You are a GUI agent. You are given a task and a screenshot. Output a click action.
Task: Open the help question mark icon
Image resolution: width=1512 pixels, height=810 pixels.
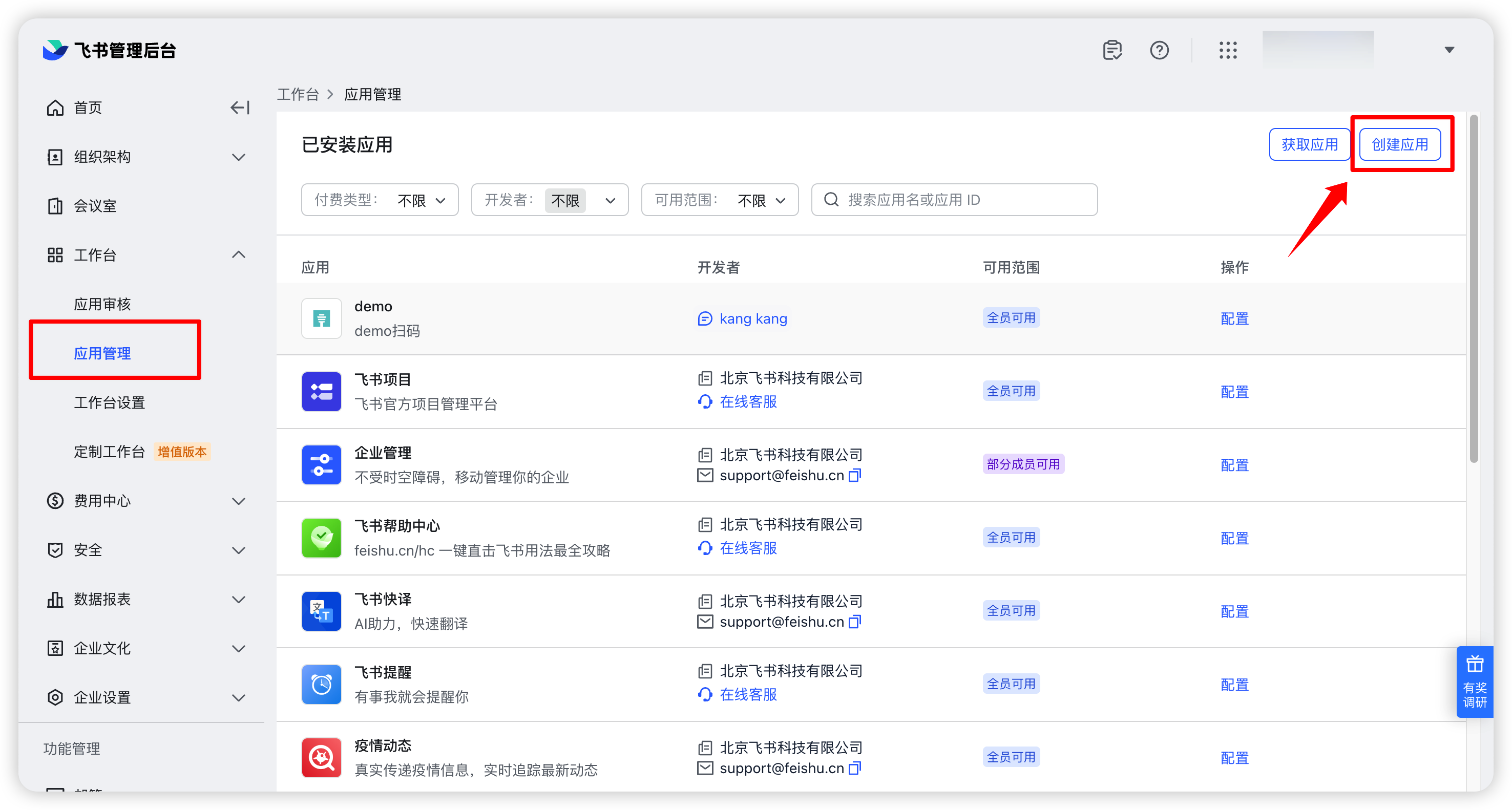coord(1159,51)
